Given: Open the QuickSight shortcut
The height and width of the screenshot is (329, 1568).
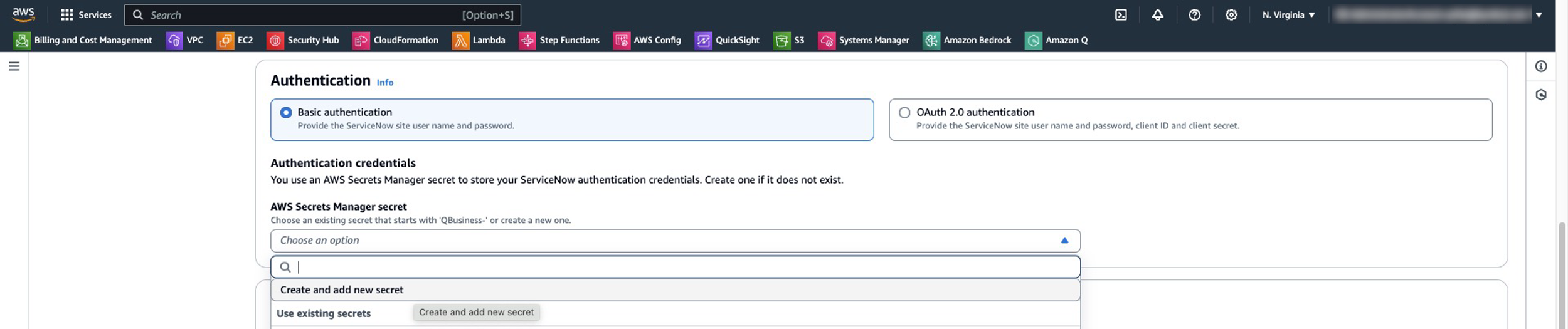Looking at the screenshot, I should [x=728, y=40].
